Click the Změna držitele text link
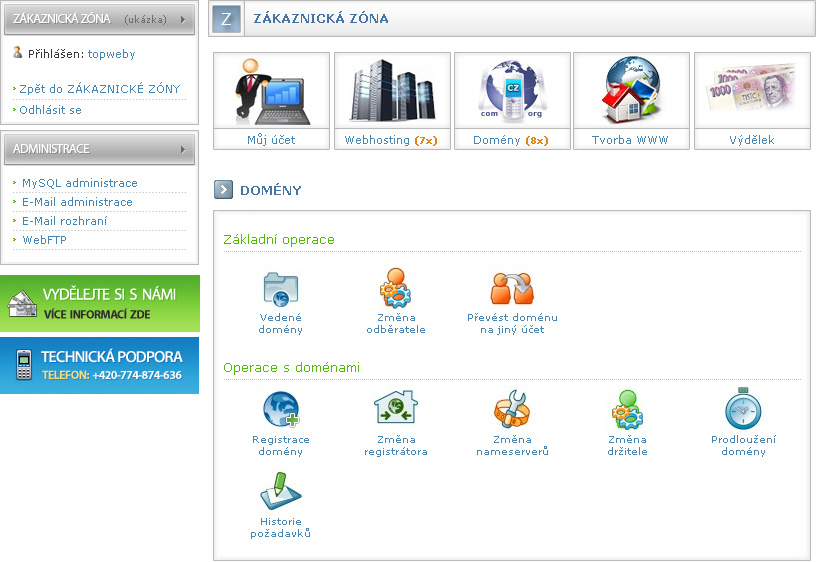 (627, 445)
